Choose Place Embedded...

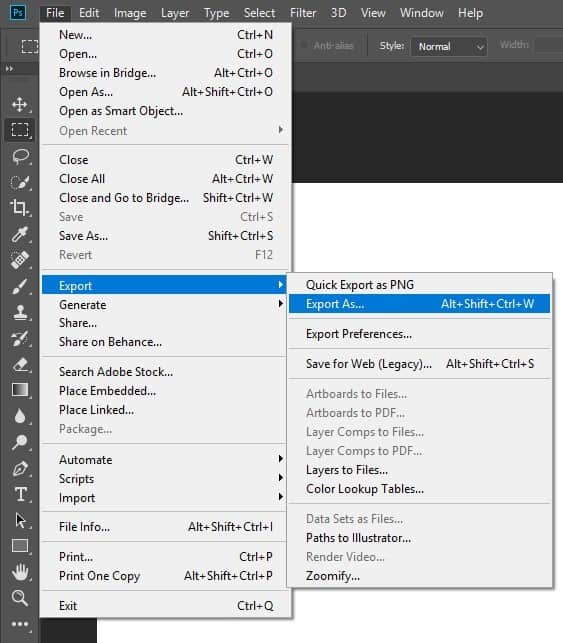point(166,390)
